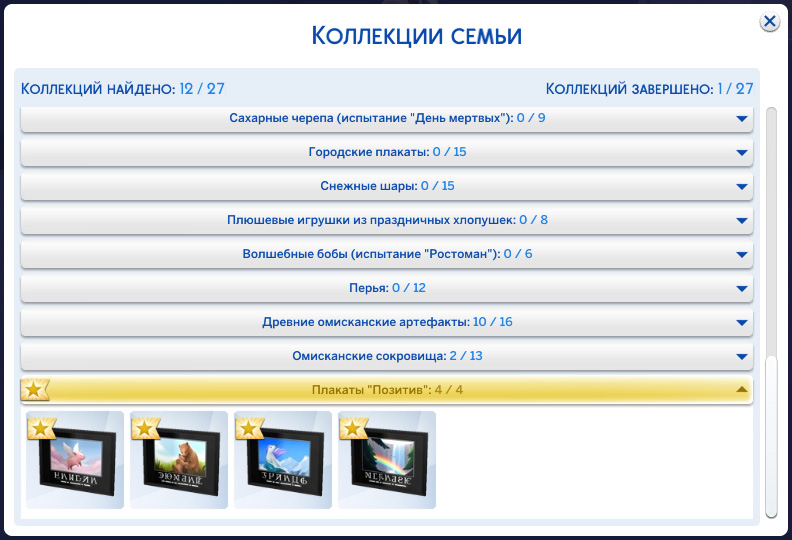The image size is (792, 540).
Task: Click the Коллекции семьи title
Action: [417, 36]
